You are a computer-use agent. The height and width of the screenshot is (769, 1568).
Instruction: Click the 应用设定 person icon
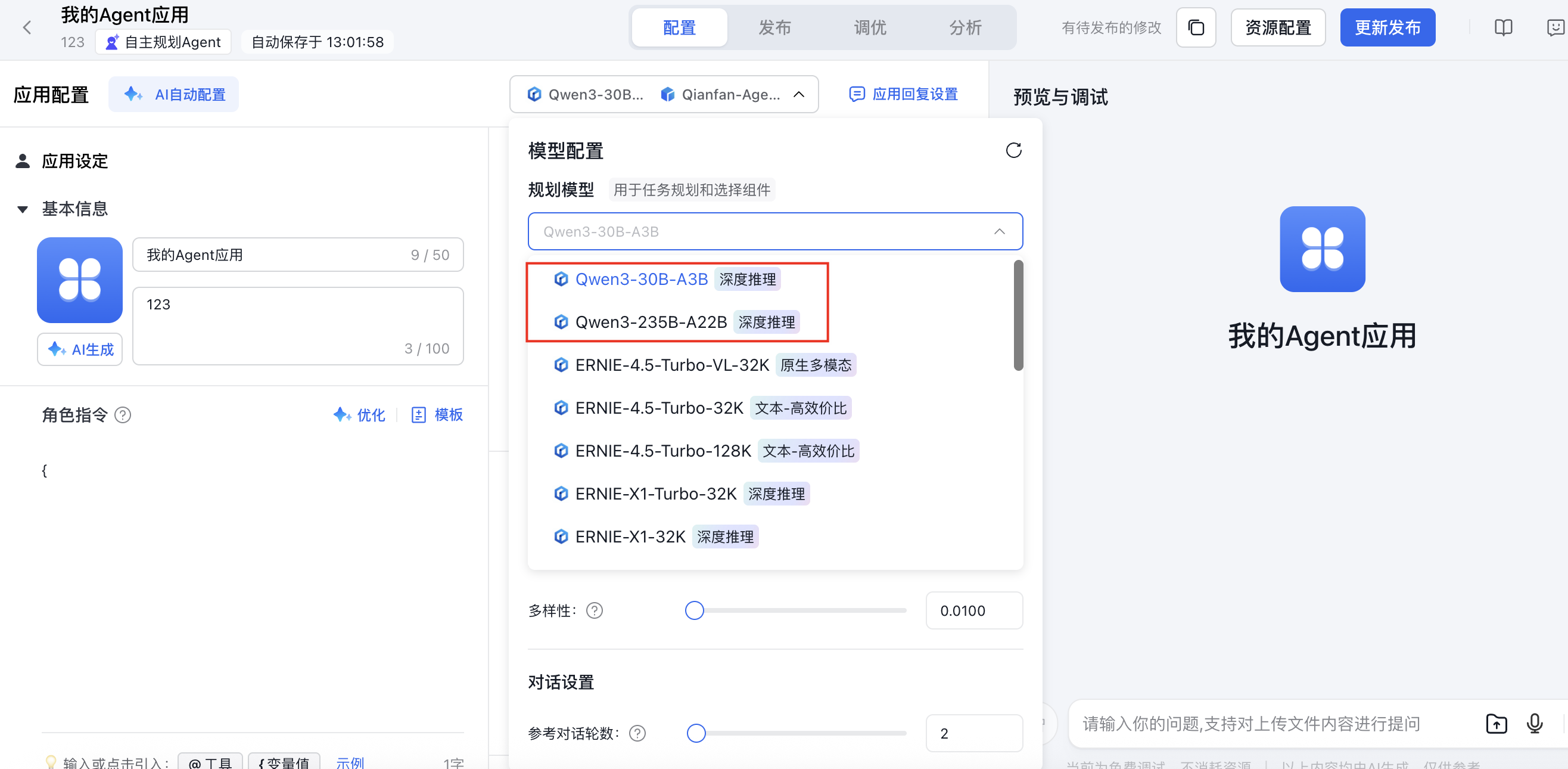(x=23, y=161)
